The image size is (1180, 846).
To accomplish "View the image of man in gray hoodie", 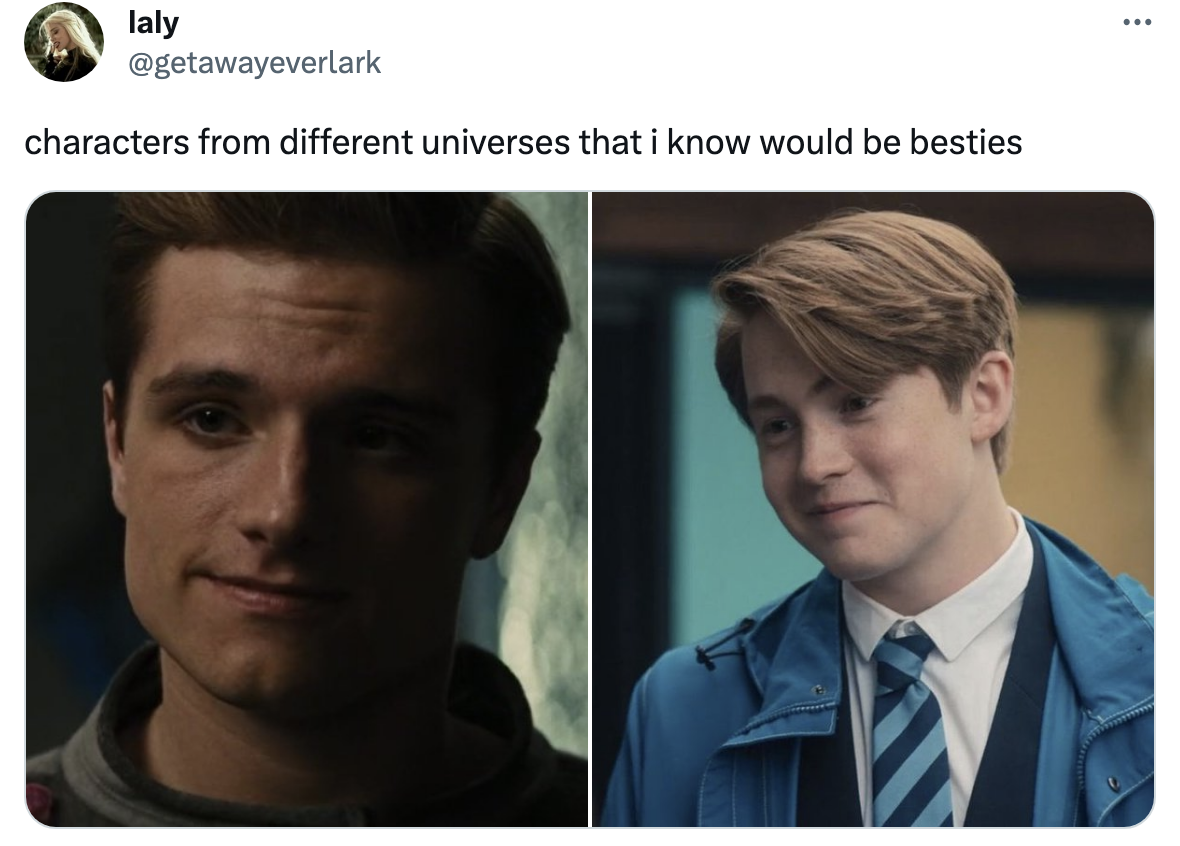I will pyautogui.click(x=306, y=510).
